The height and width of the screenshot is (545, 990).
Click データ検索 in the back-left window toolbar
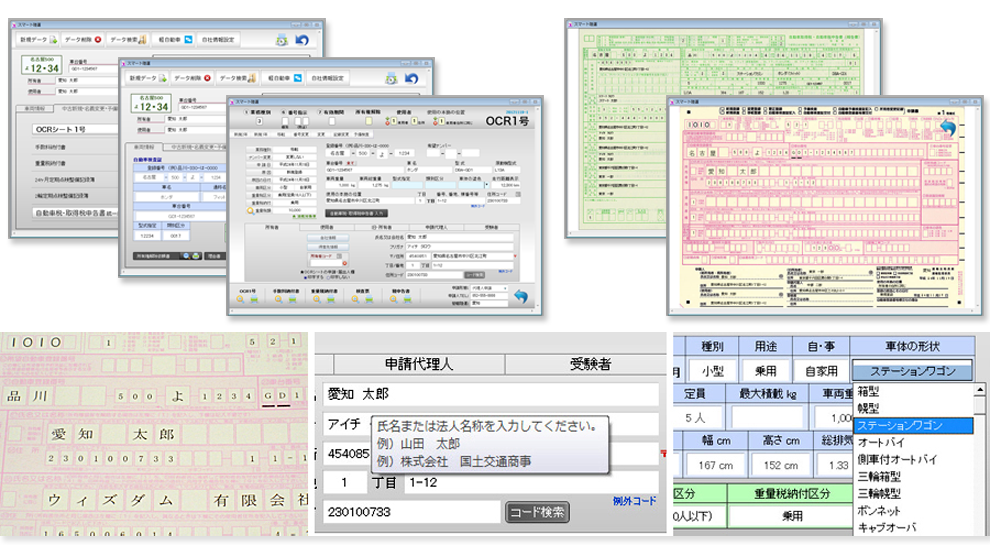pos(128,39)
